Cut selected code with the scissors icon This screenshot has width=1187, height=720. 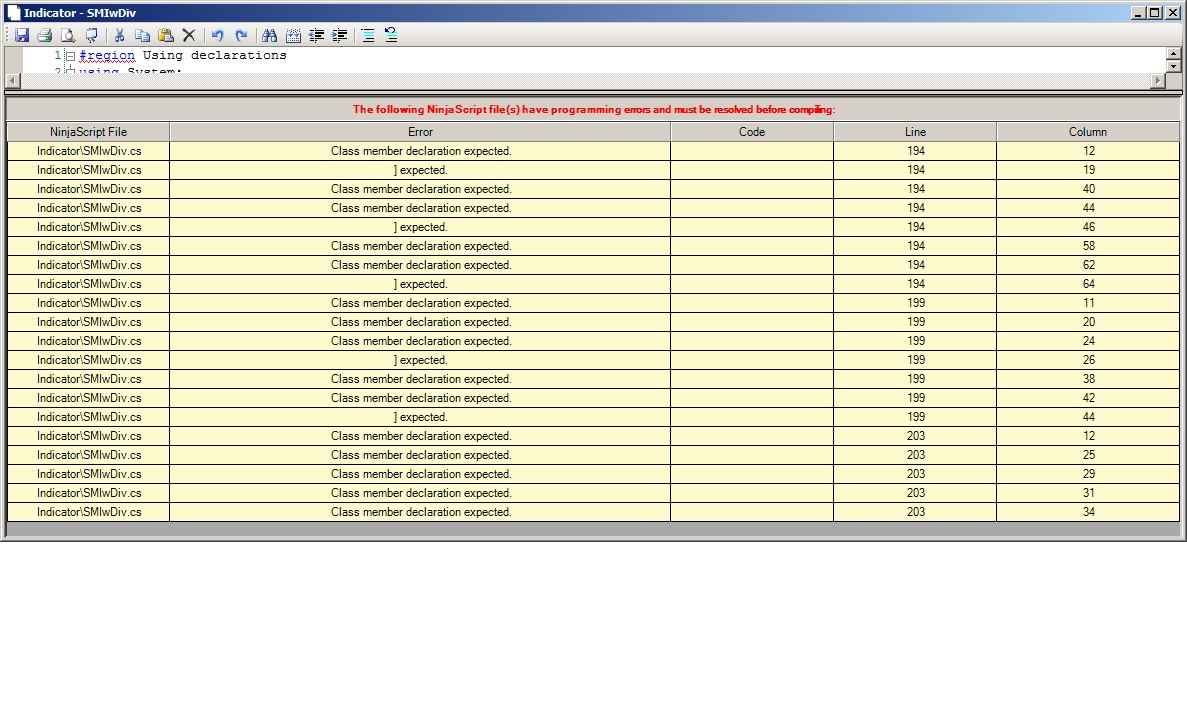pyautogui.click(x=119, y=35)
